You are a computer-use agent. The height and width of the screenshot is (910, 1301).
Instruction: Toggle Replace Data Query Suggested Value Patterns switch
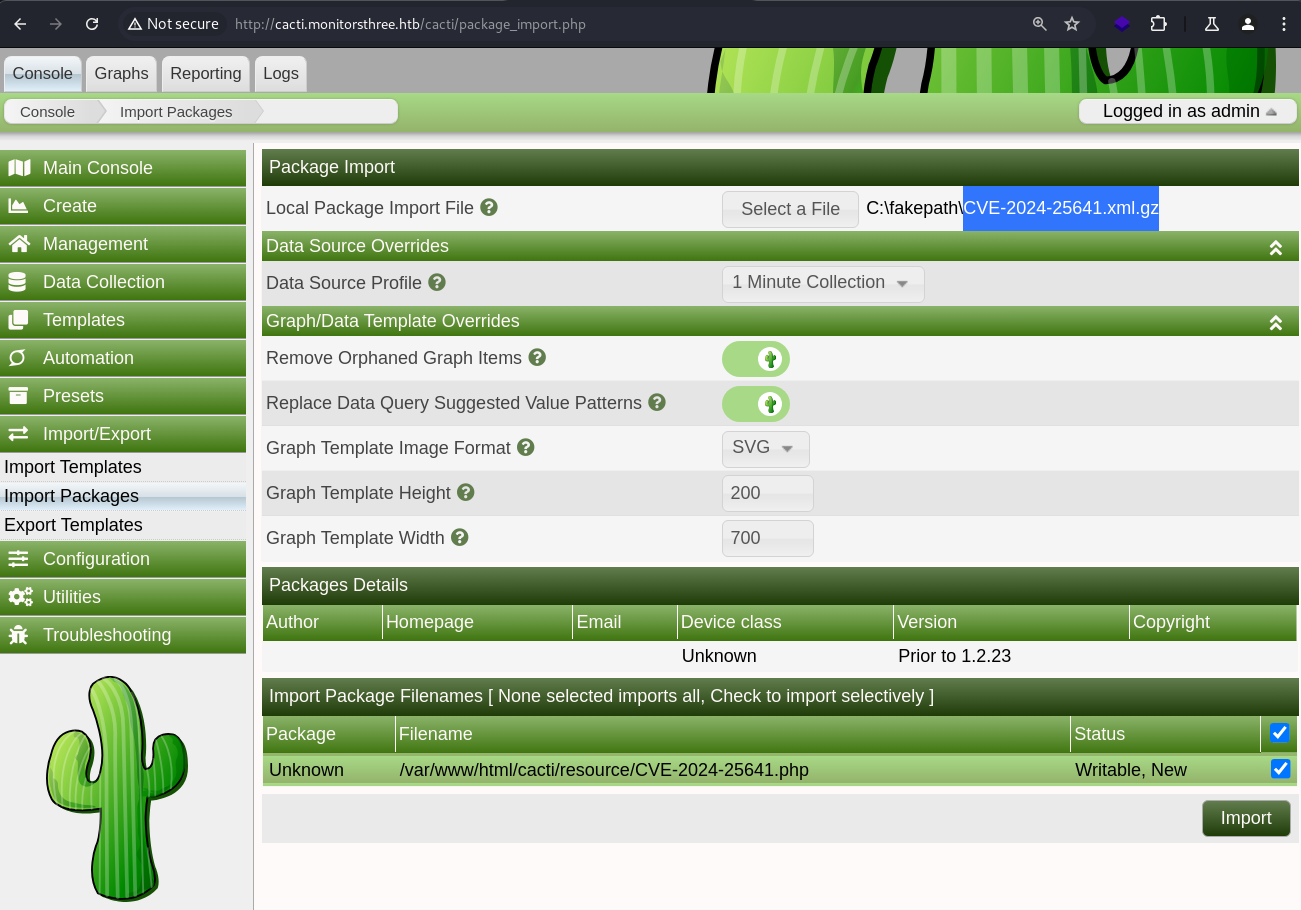point(756,404)
